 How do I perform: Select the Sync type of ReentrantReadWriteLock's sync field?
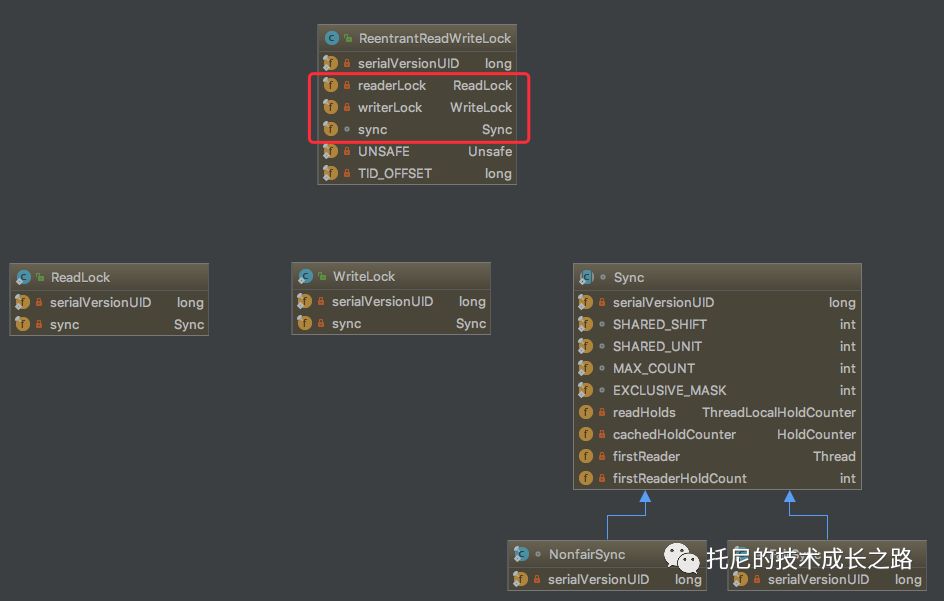pyautogui.click(x=497, y=129)
